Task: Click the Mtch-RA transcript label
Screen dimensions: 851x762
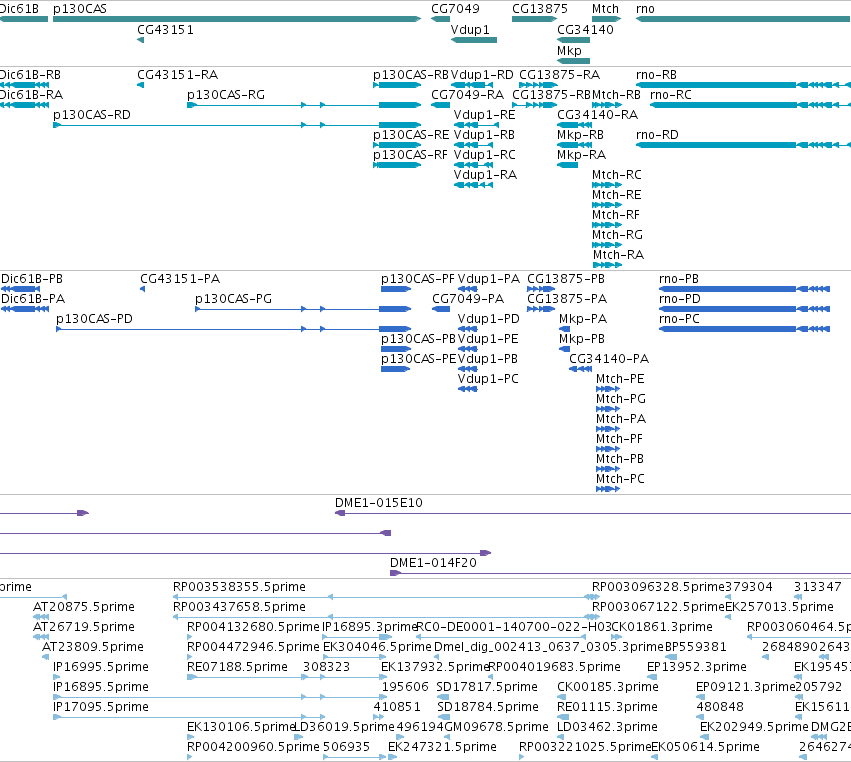Action: pyautogui.click(x=618, y=256)
